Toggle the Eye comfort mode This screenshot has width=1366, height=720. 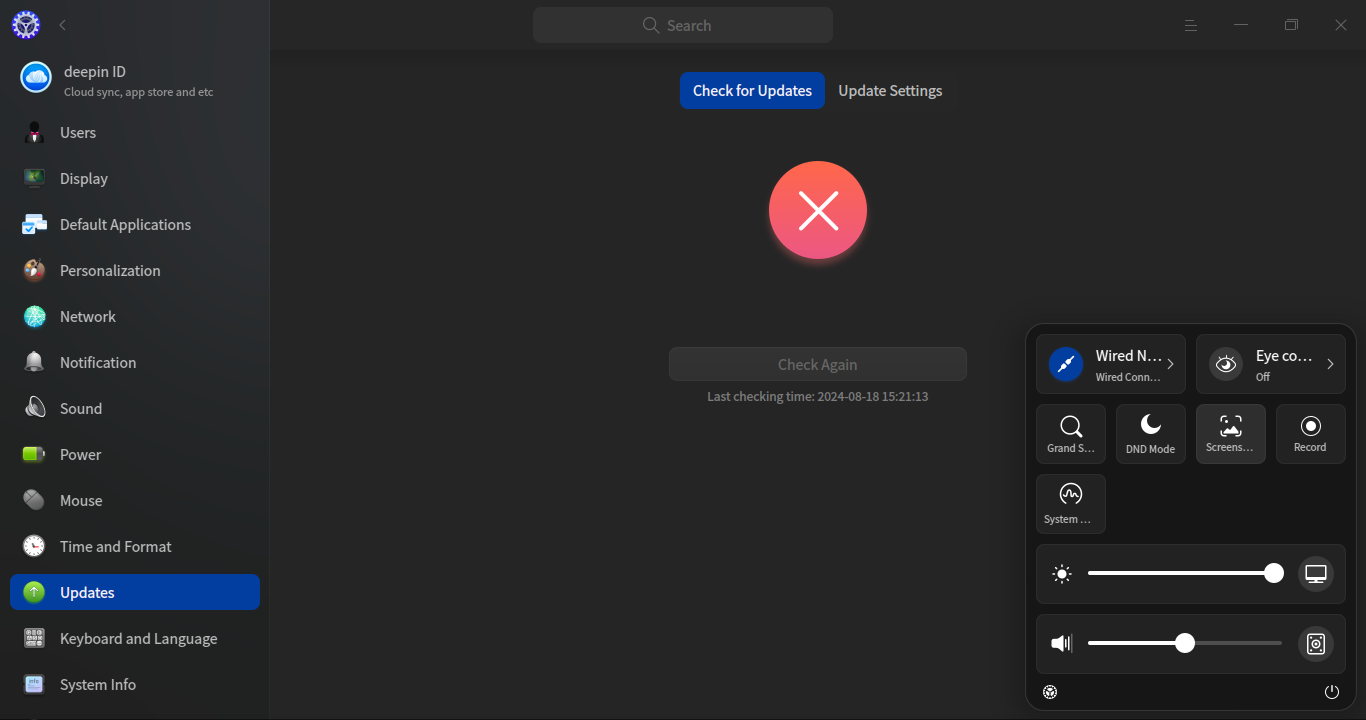tap(1226, 364)
